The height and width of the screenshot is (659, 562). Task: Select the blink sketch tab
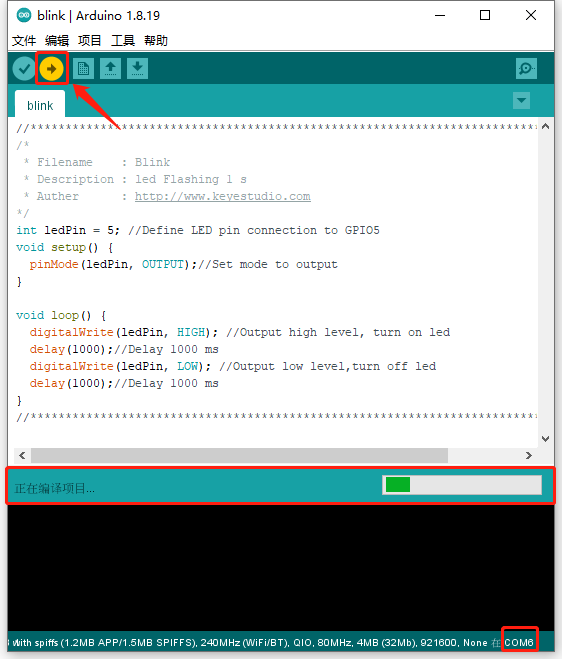[40, 105]
